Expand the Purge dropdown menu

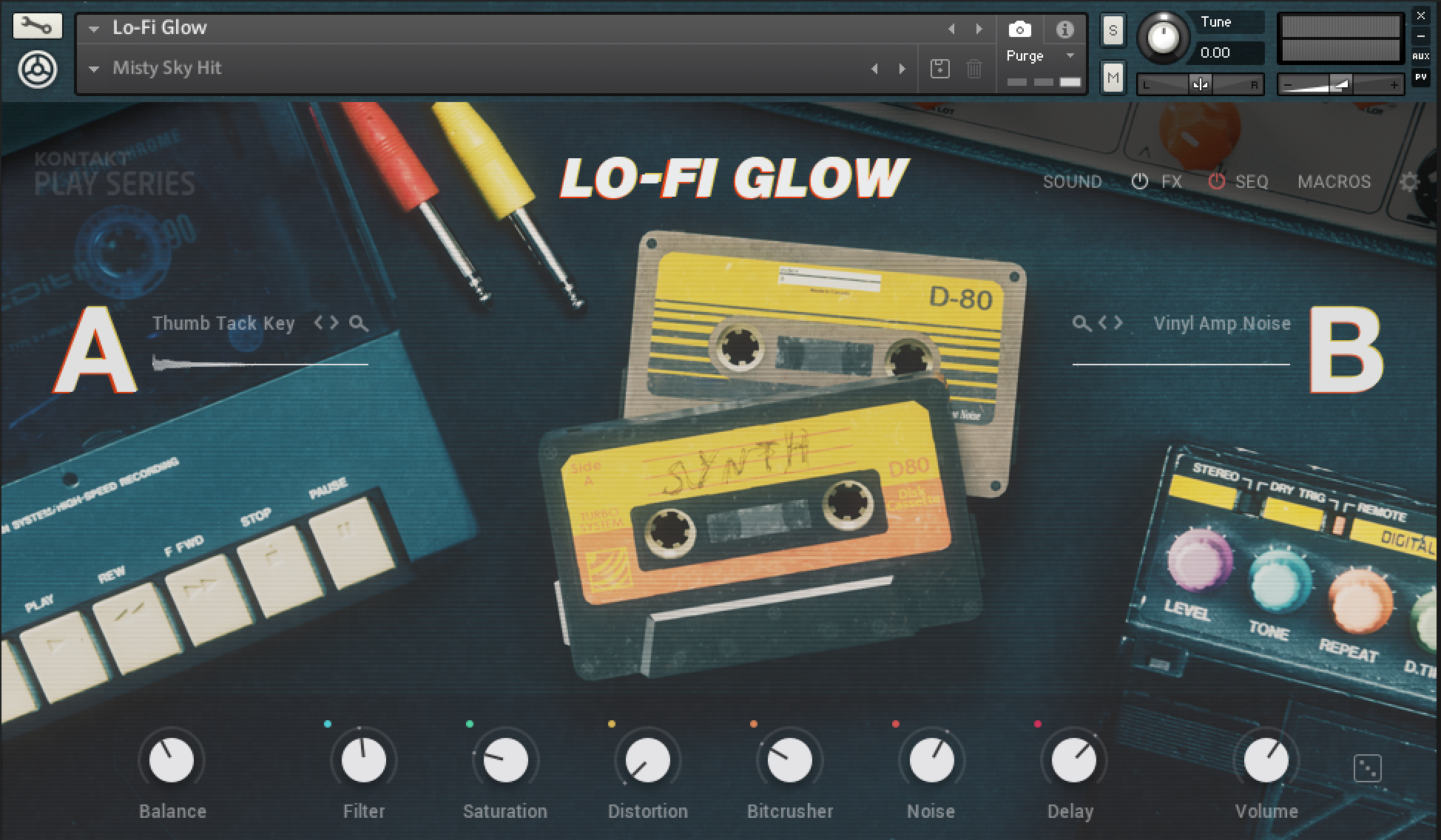1068,55
